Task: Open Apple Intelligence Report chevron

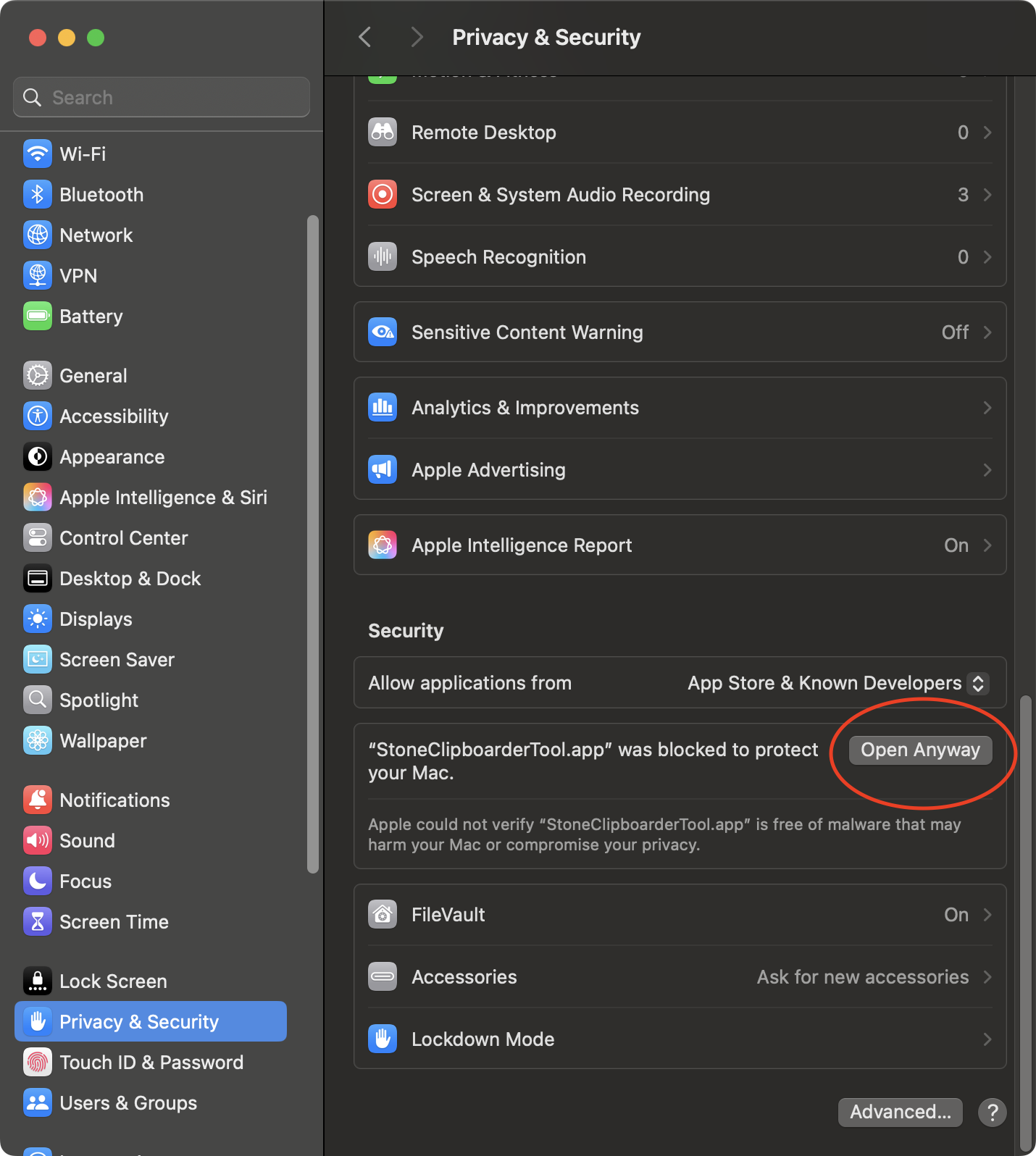Action: coord(987,545)
